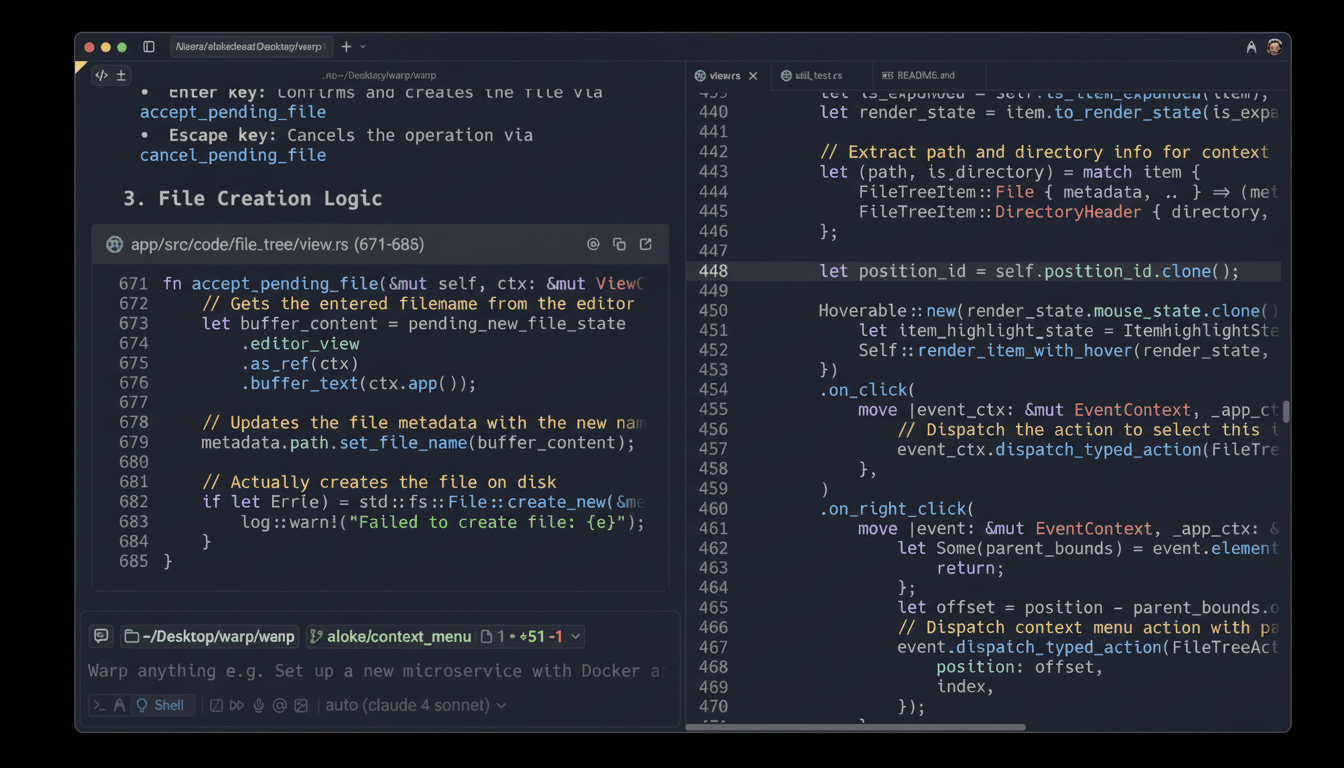Toggle the planning checkbox icon in the prompt bar

point(215,705)
